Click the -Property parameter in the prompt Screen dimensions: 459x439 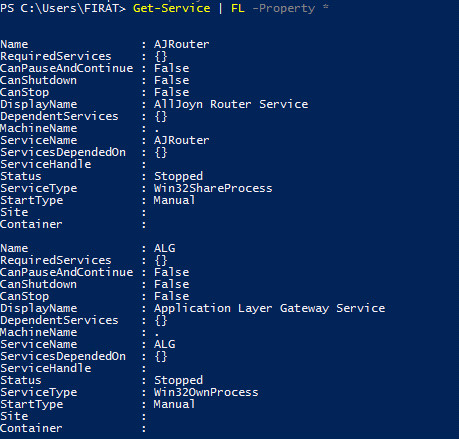tap(283, 8)
